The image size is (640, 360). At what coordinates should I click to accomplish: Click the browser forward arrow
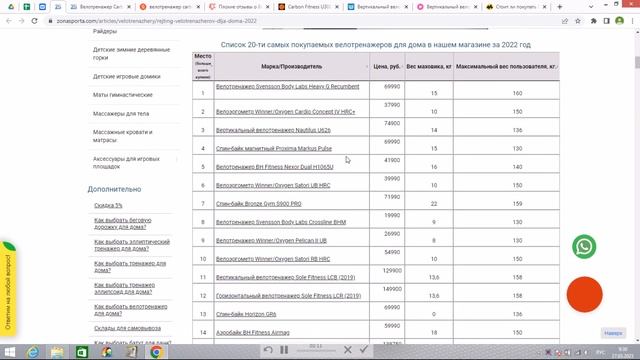[x=22, y=21]
